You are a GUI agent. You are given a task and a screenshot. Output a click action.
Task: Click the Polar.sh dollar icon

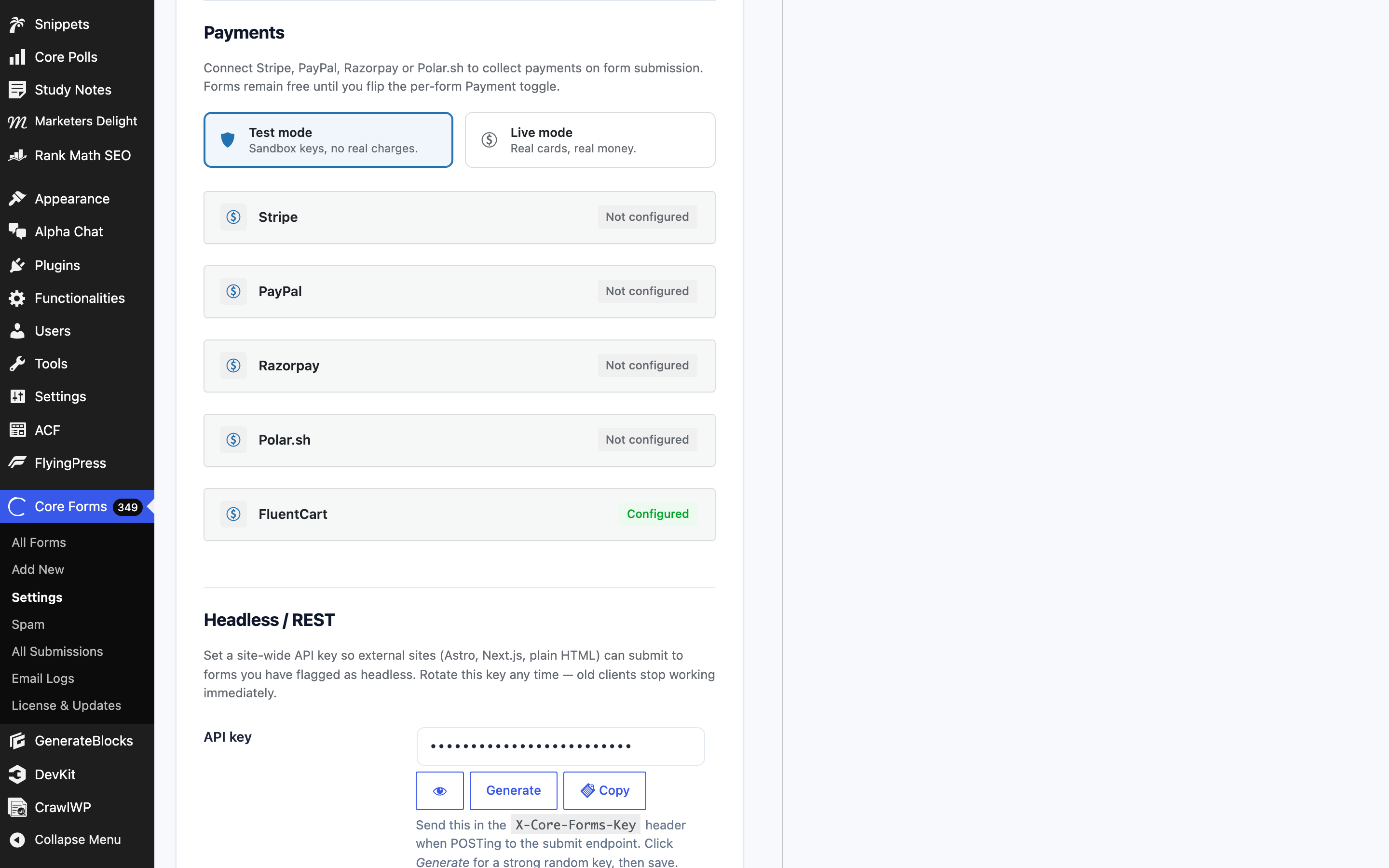pyautogui.click(x=233, y=440)
